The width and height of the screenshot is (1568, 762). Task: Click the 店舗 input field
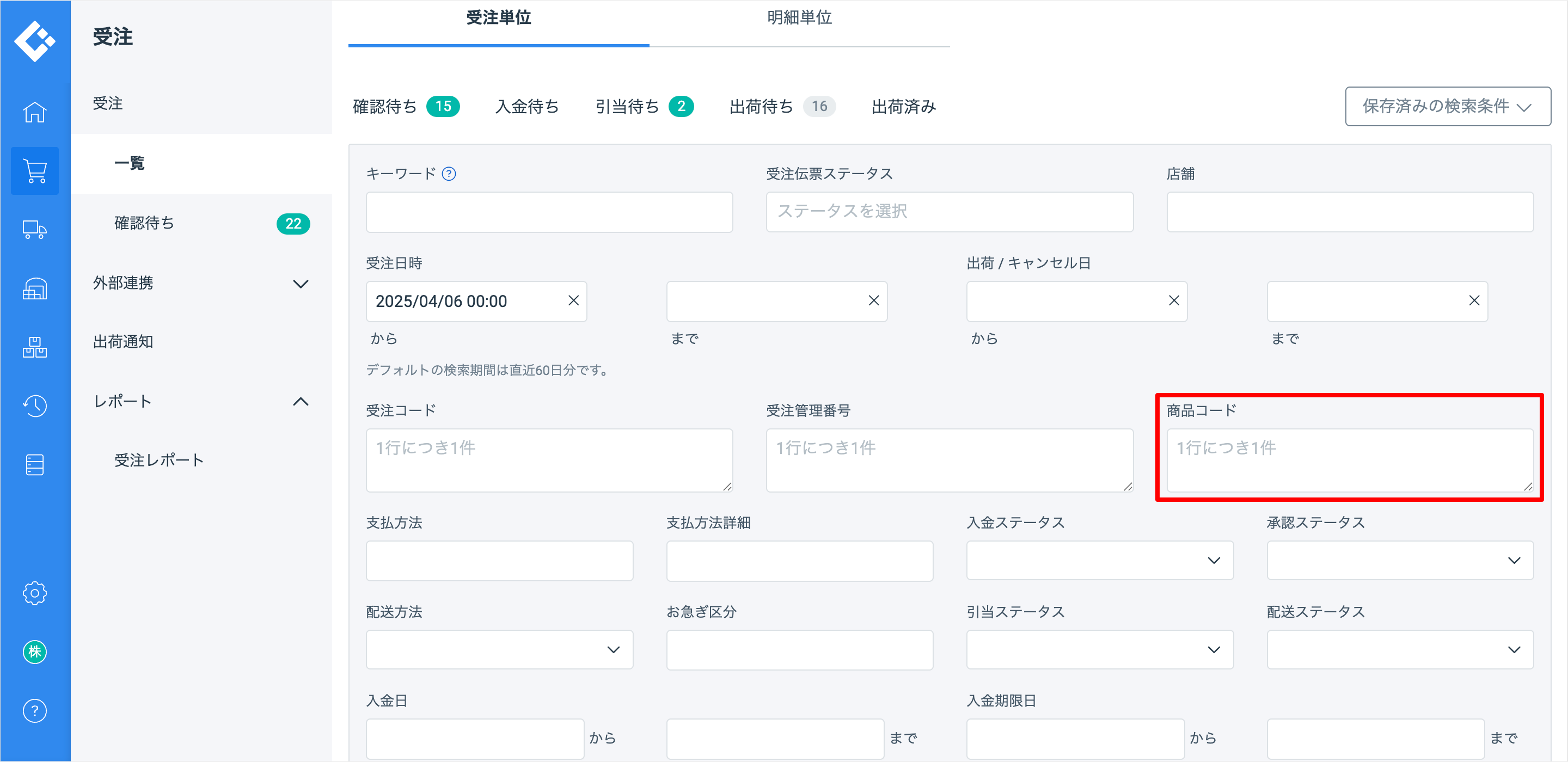1350,212
